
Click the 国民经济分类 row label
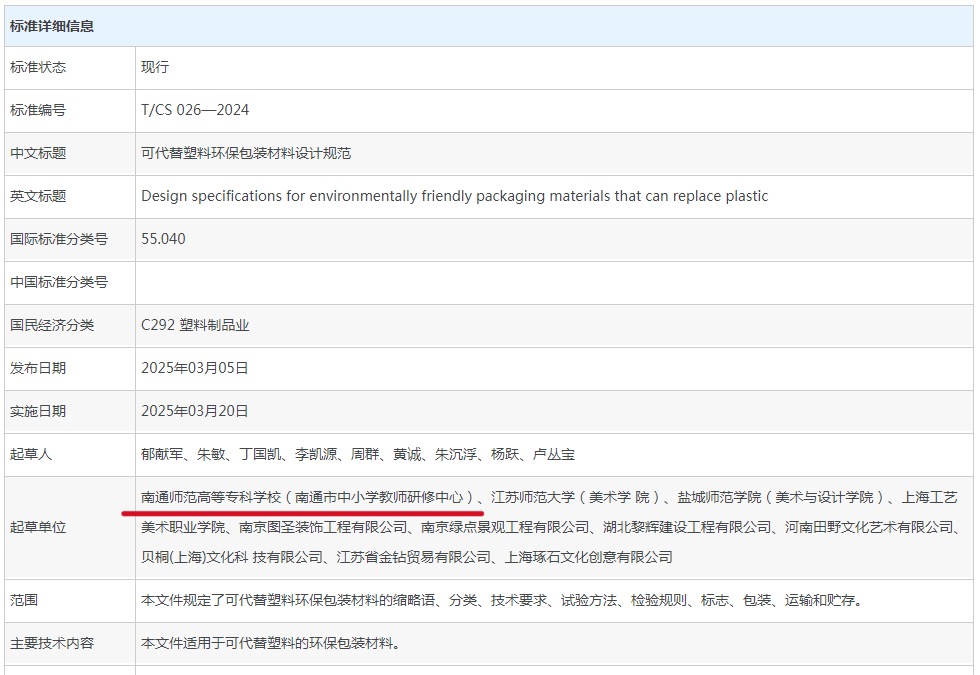pos(52,325)
